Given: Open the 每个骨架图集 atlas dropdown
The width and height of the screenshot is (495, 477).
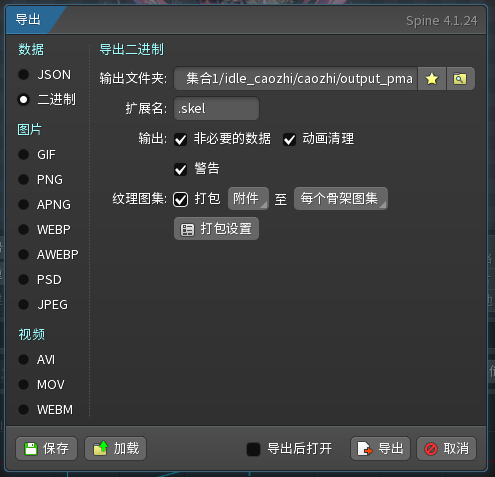Looking at the screenshot, I should [341, 199].
